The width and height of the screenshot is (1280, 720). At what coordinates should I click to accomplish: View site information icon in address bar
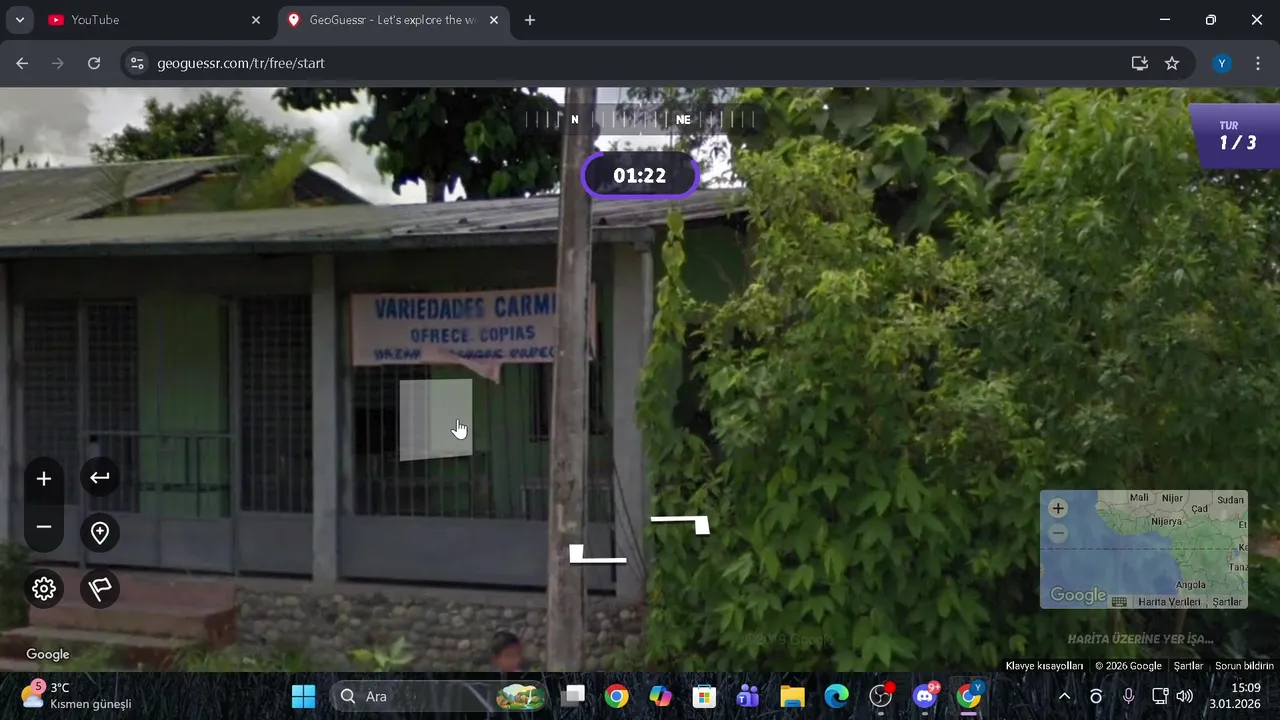point(138,63)
